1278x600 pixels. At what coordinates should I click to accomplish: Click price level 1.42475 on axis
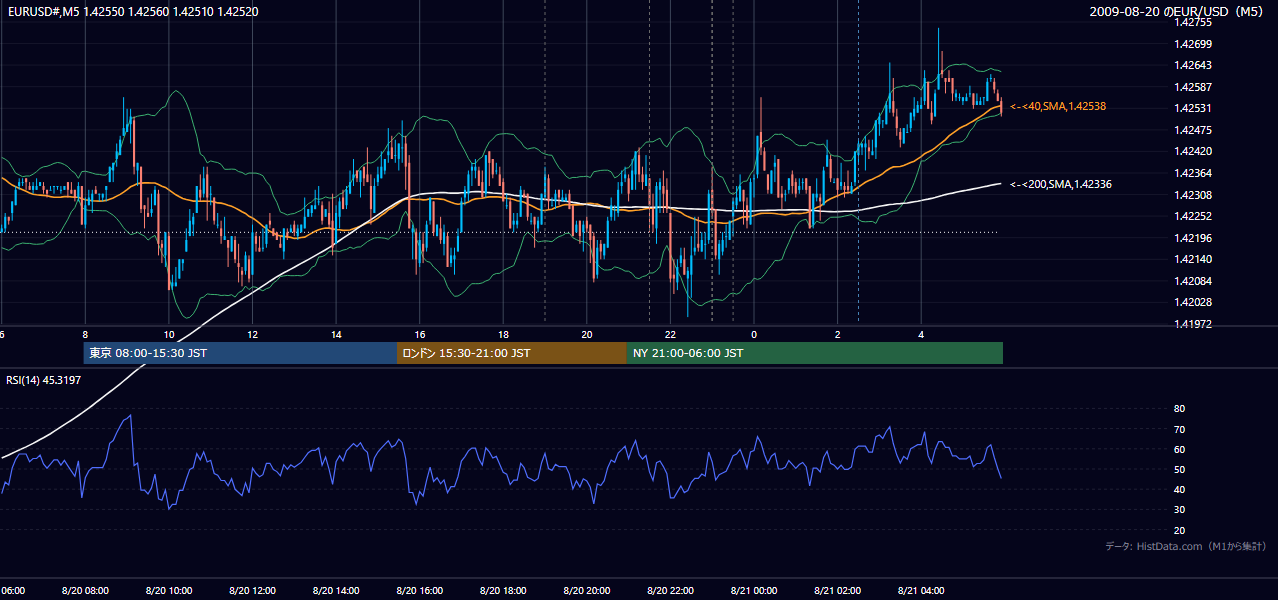1192,130
